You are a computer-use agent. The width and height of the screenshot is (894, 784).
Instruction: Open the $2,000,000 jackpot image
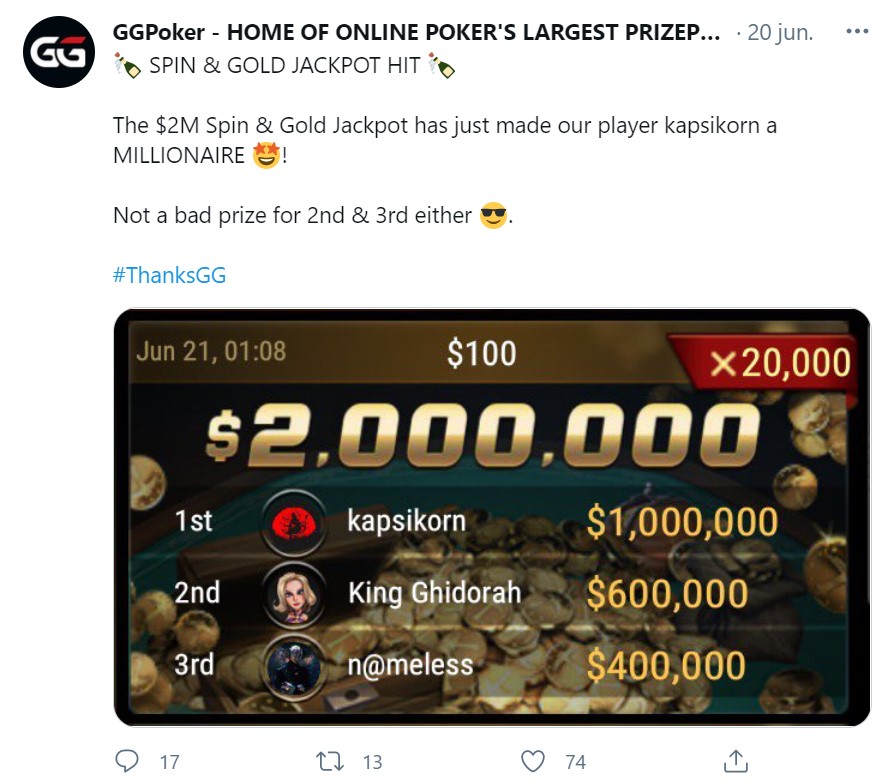[492, 517]
